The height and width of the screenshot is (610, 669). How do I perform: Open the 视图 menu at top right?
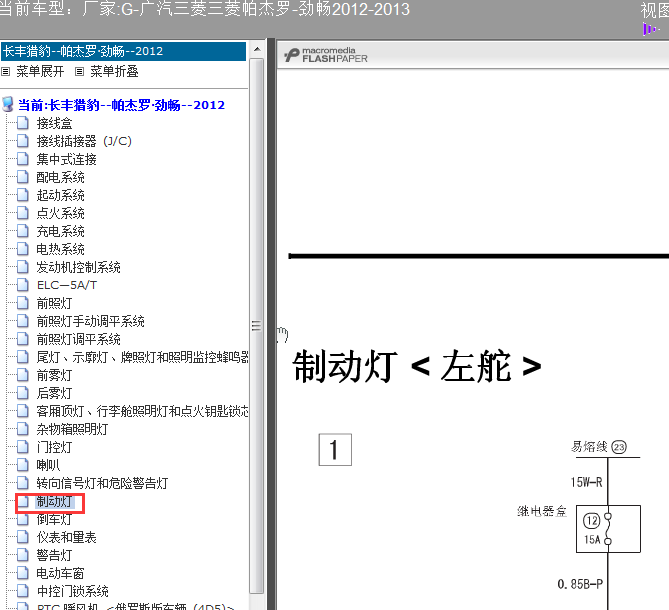(654, 10)
